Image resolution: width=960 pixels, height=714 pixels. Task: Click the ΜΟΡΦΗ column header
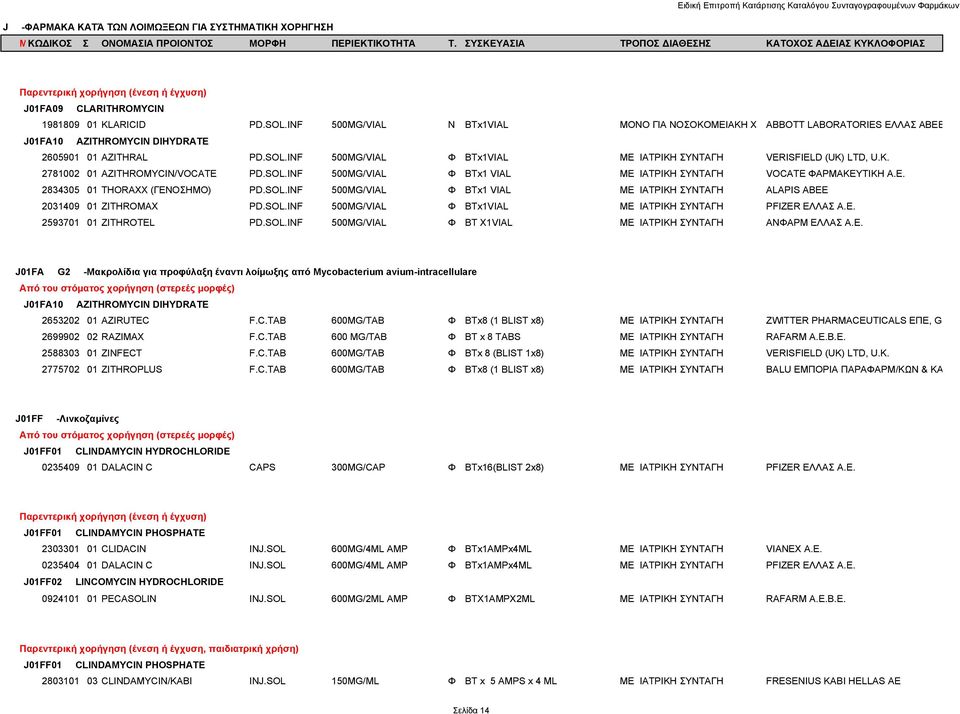pos(268,43)
